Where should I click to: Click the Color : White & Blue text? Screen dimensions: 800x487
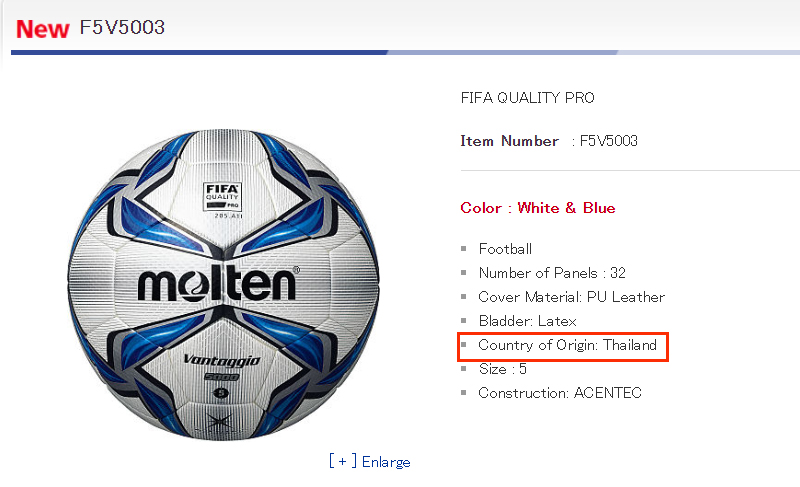click(x=538, y=208)
